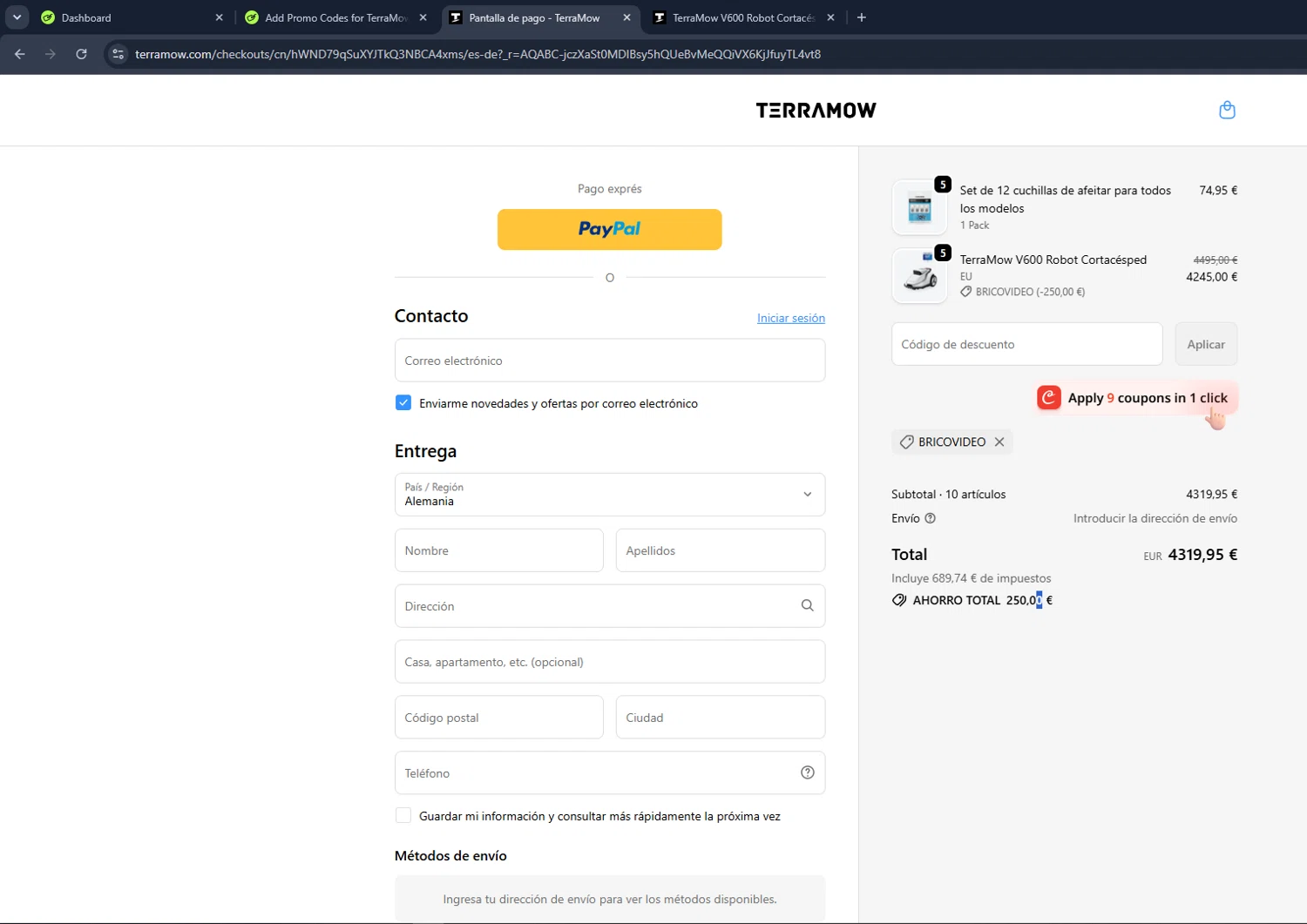
Task: Remove the BRICOVIDEO discount code
Action: [x=999, y=442]
